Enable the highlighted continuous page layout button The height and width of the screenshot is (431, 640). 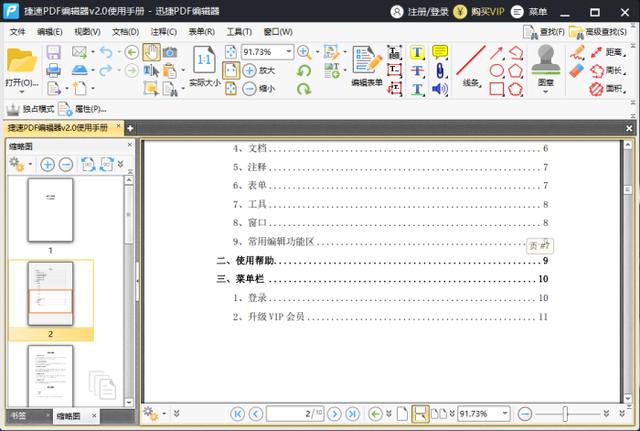[420, 413]
